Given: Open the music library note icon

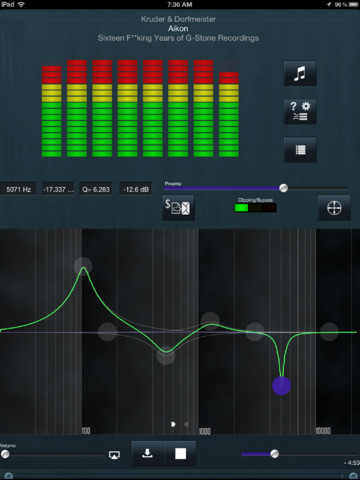Looking at the screenshot, I should (300, 73).
